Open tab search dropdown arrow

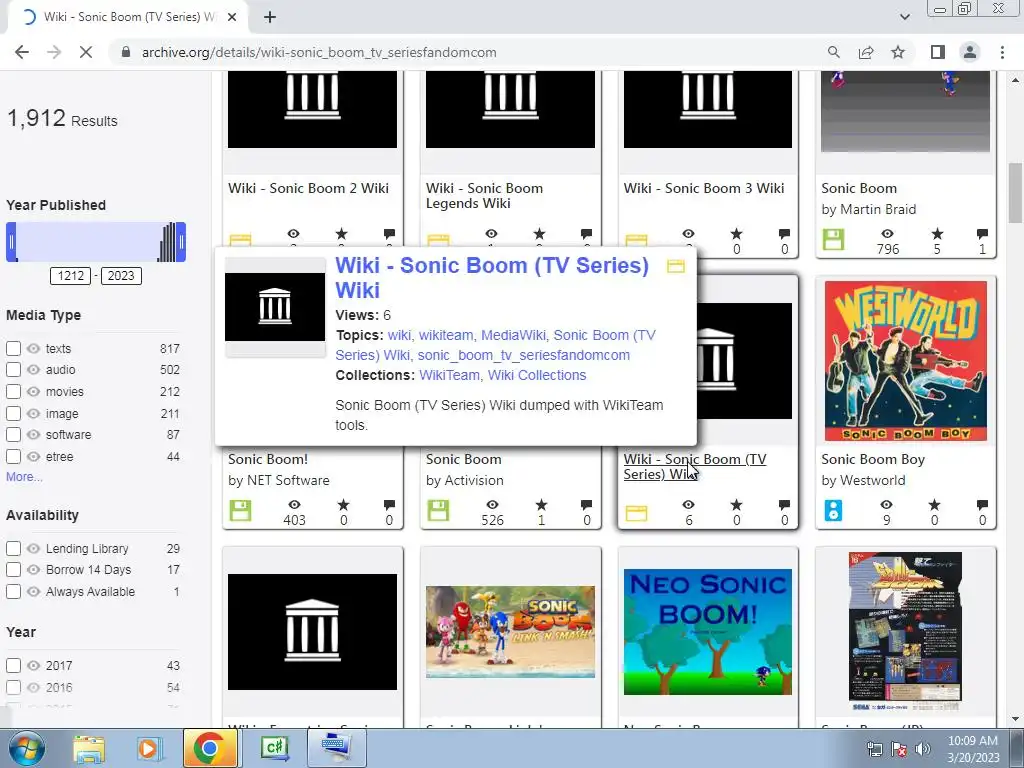coord(904,17)
